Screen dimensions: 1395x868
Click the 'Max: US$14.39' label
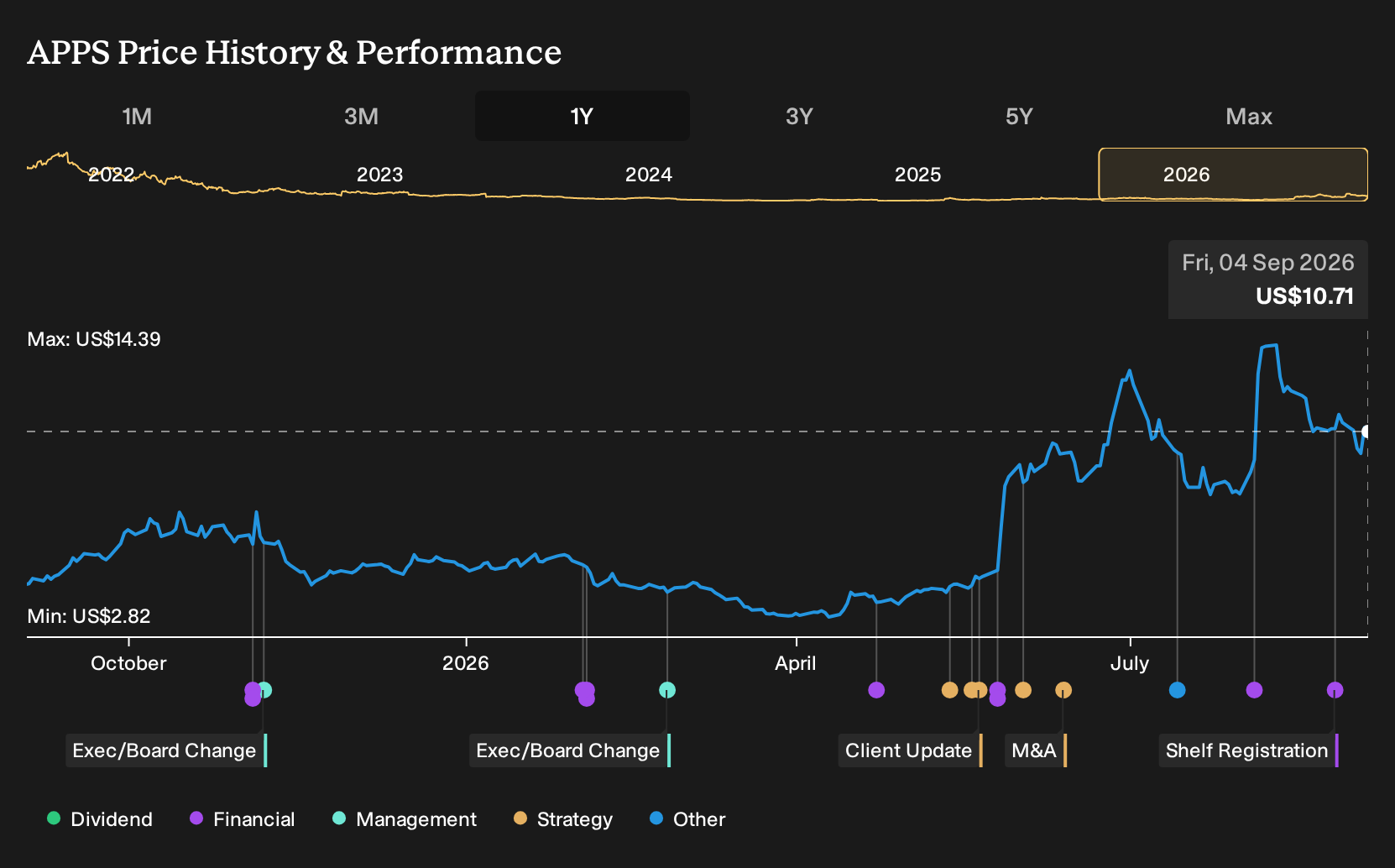coord(94,339)
